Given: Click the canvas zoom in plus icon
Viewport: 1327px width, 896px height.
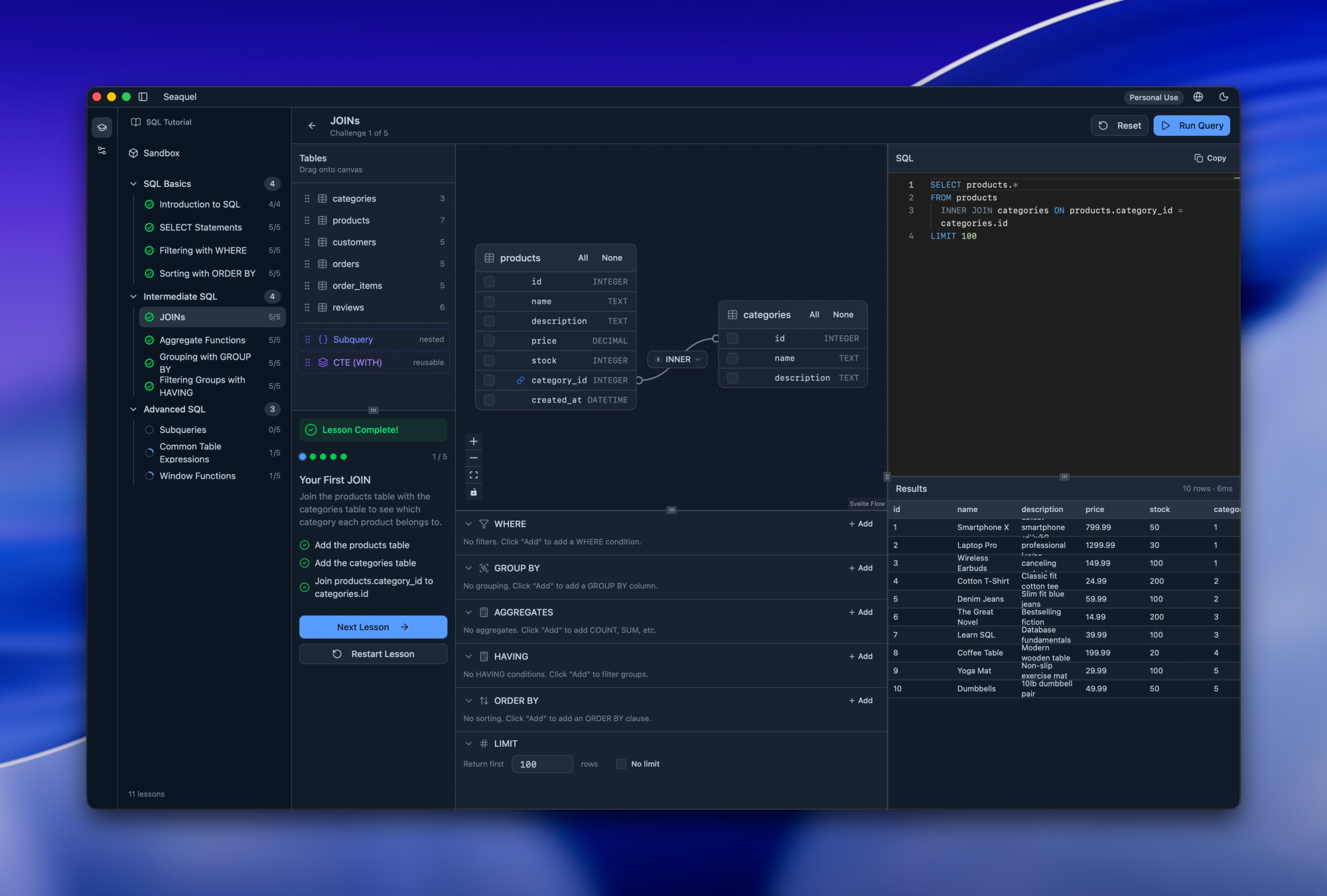Looking at the screenshot, I should pos(474,441).
